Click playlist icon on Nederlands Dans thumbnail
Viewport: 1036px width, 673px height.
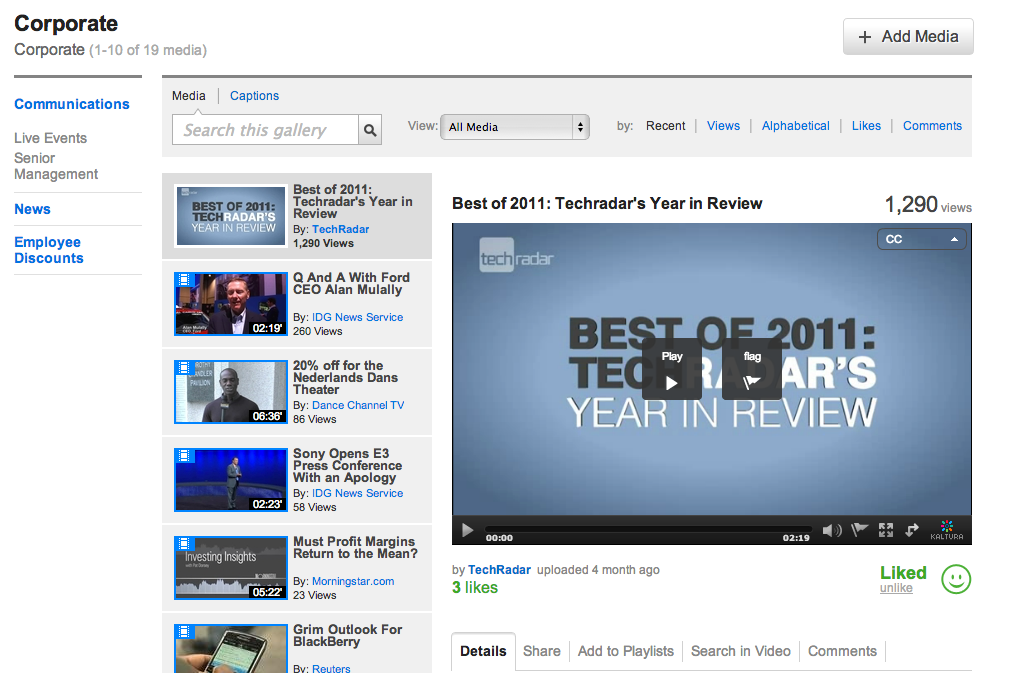pyautogui.click(x=184, y=367)
